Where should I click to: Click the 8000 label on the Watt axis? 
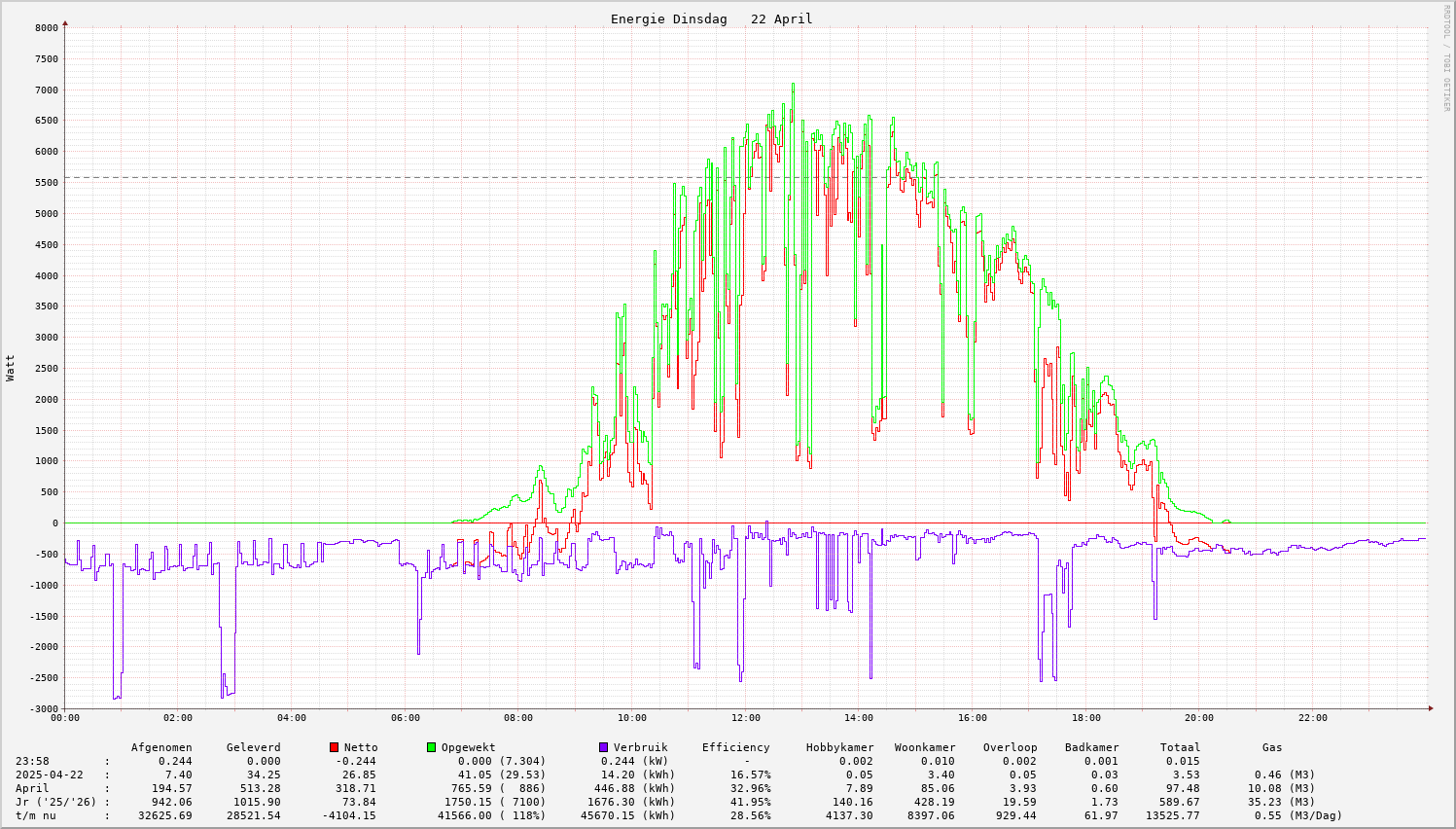click(47, 28)
